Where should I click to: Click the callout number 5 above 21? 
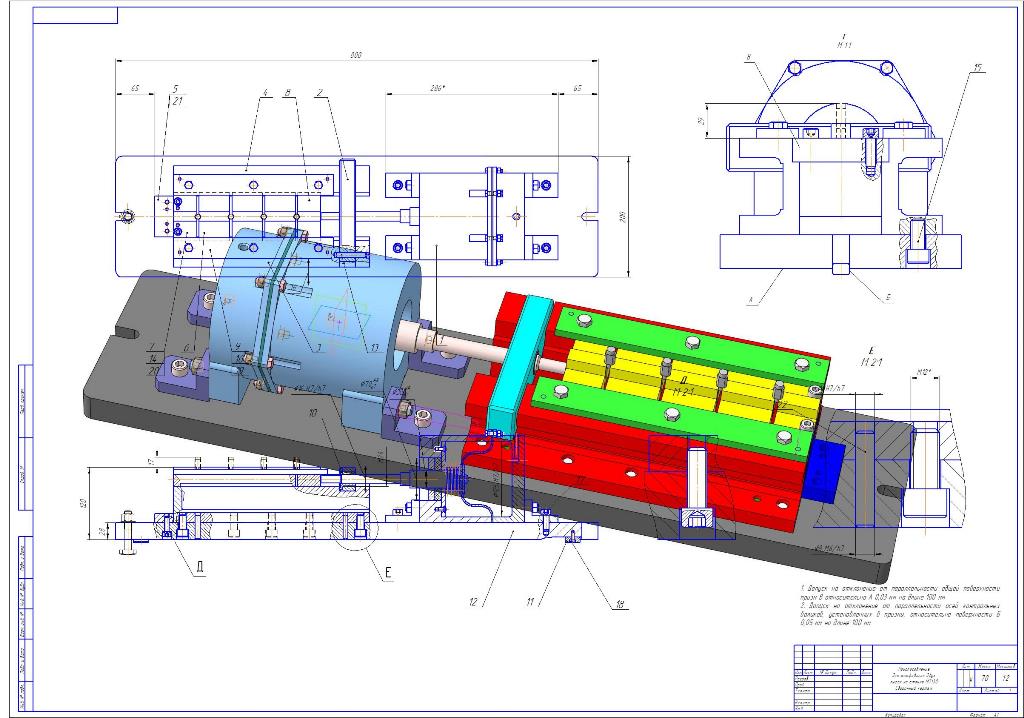coord(175,88)
